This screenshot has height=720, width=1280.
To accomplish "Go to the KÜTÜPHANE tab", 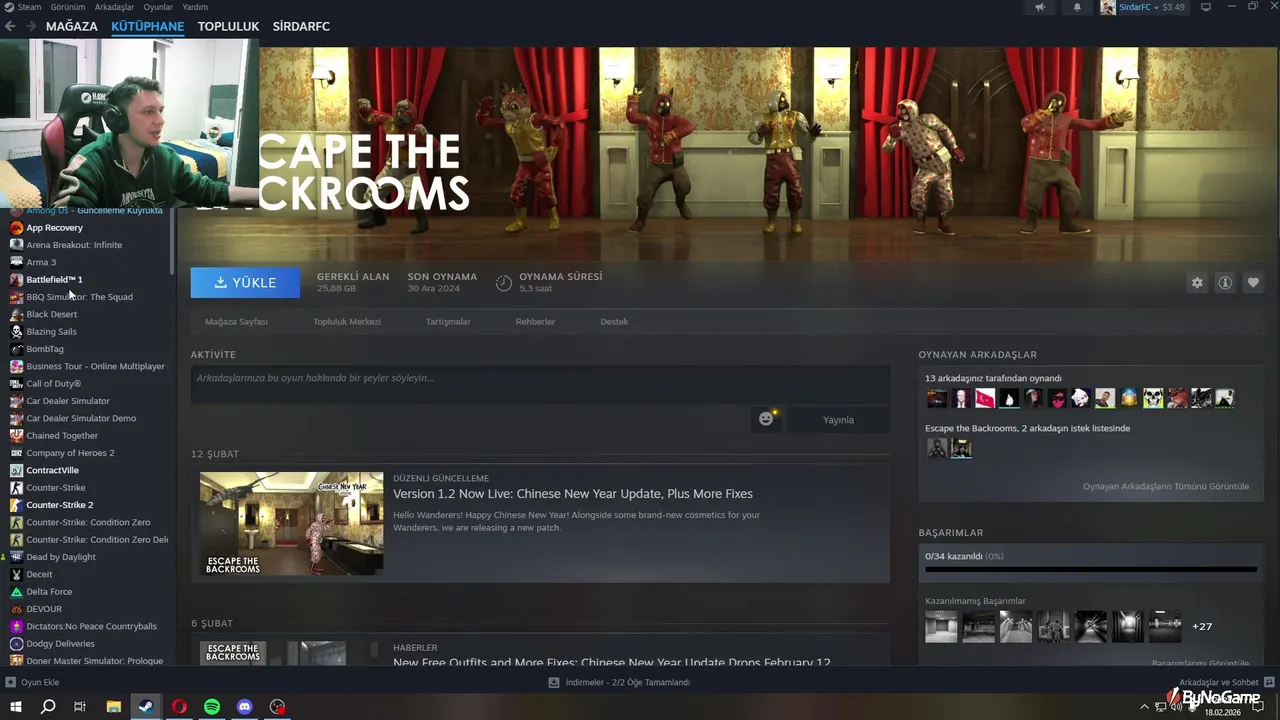I will click(x=148, y=26).
